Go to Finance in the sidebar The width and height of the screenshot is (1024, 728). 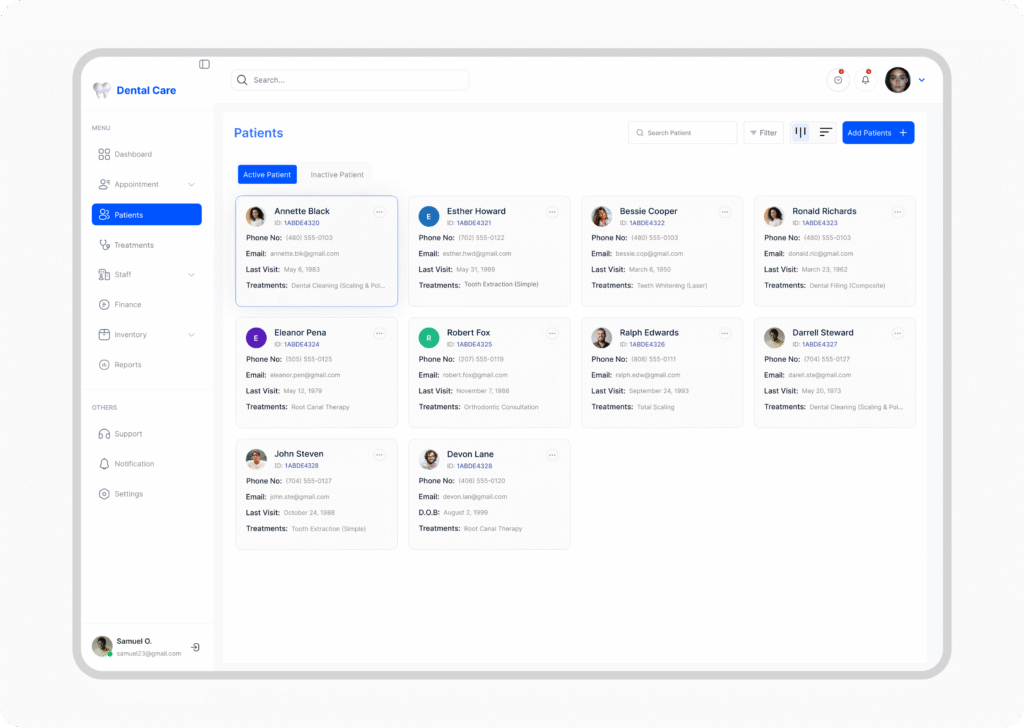(127, 305)
